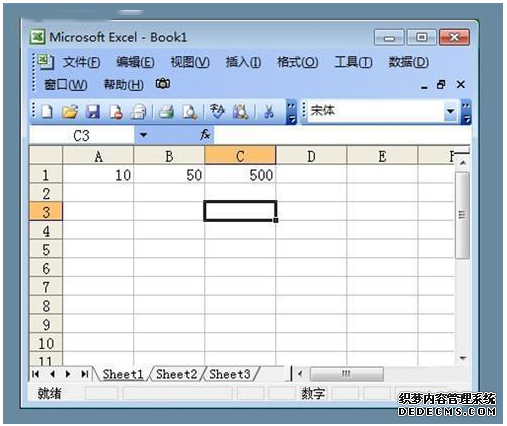This screenshot has height=426, width=507.
Task: Expand the standard toolbar options chevron
Action: point(291,112)
